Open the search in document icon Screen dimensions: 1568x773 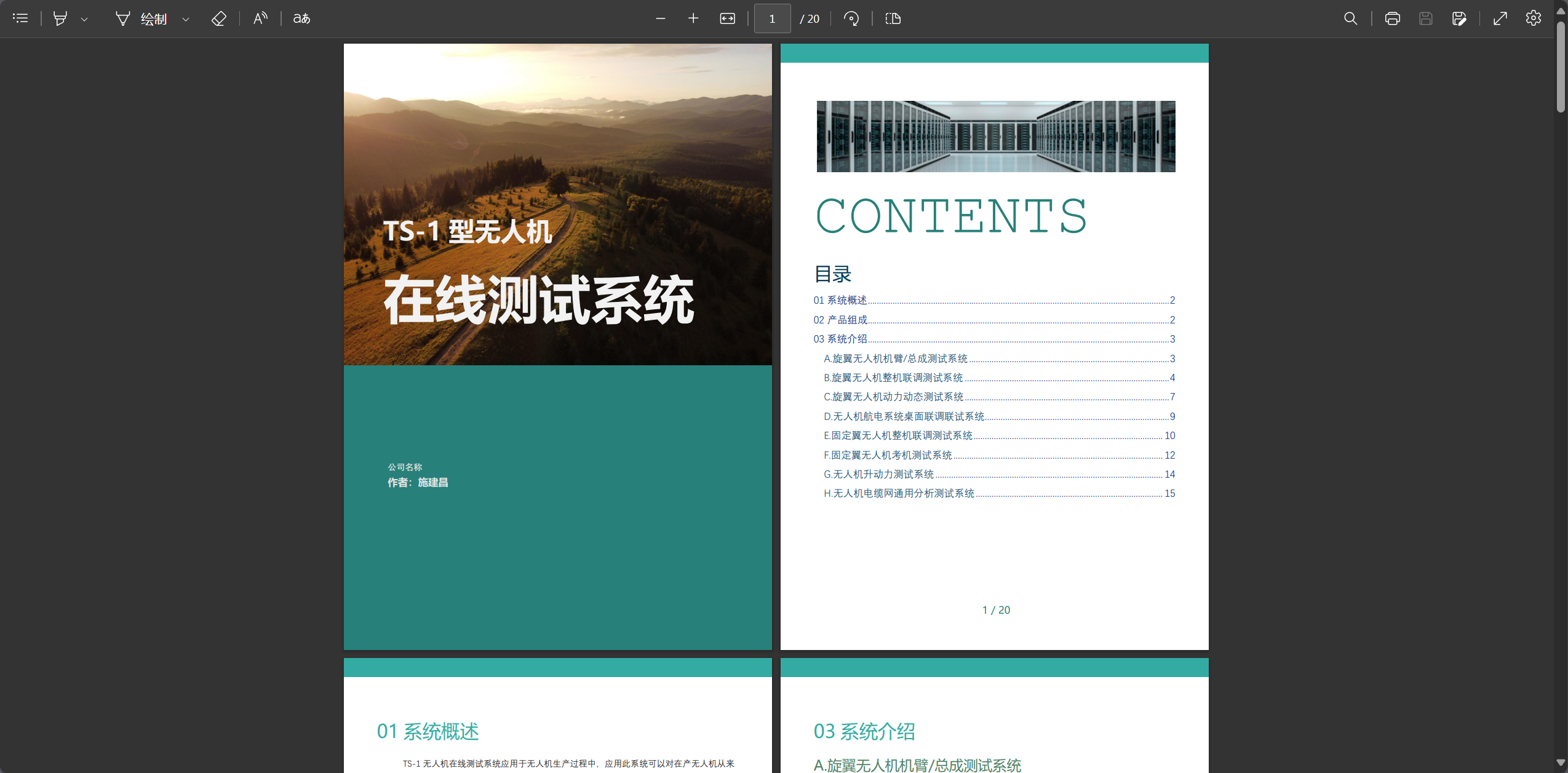pos(1350,18)
